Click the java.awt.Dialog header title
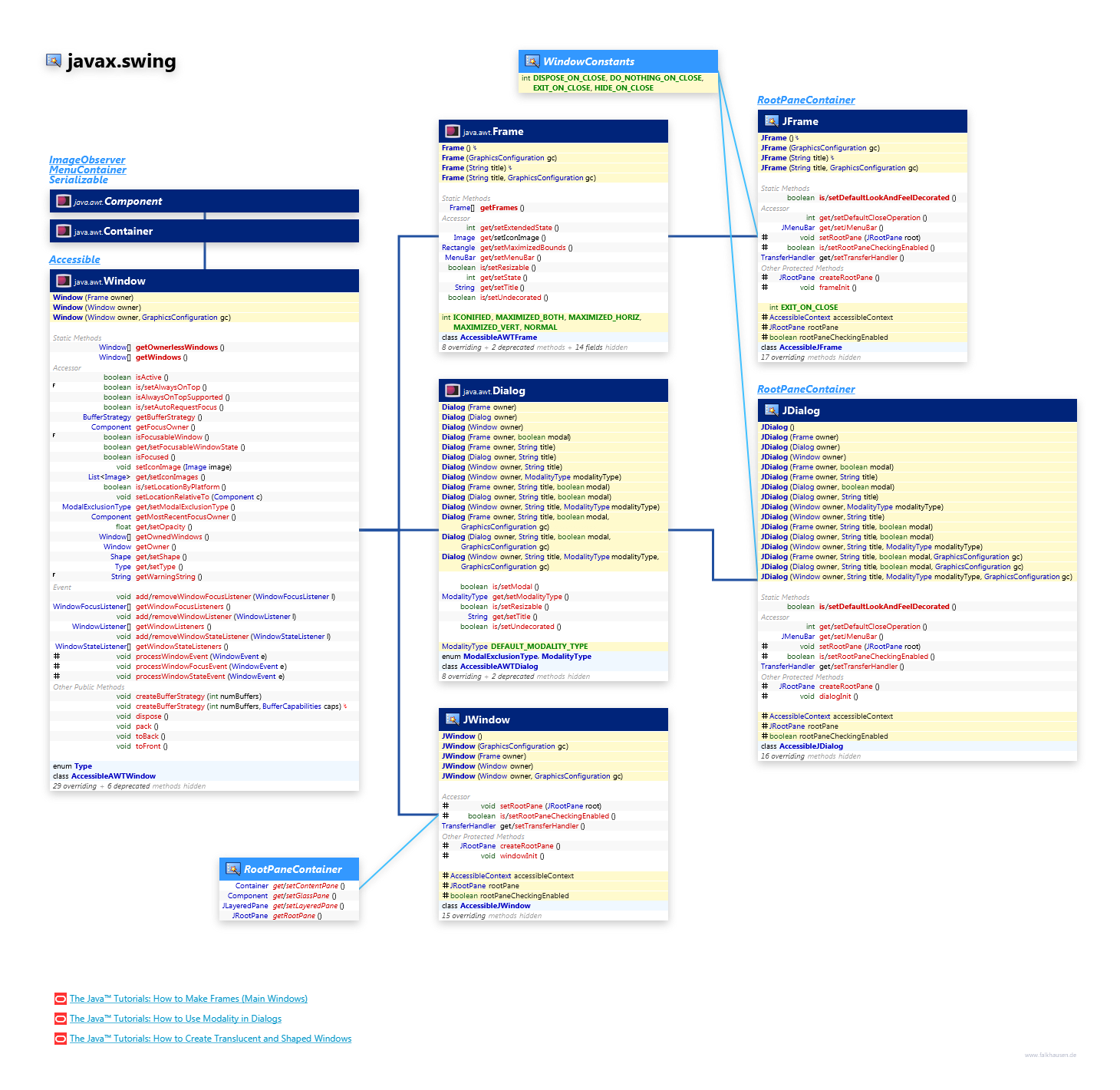Screen dimensions: 1120x1090 [493, 390]
